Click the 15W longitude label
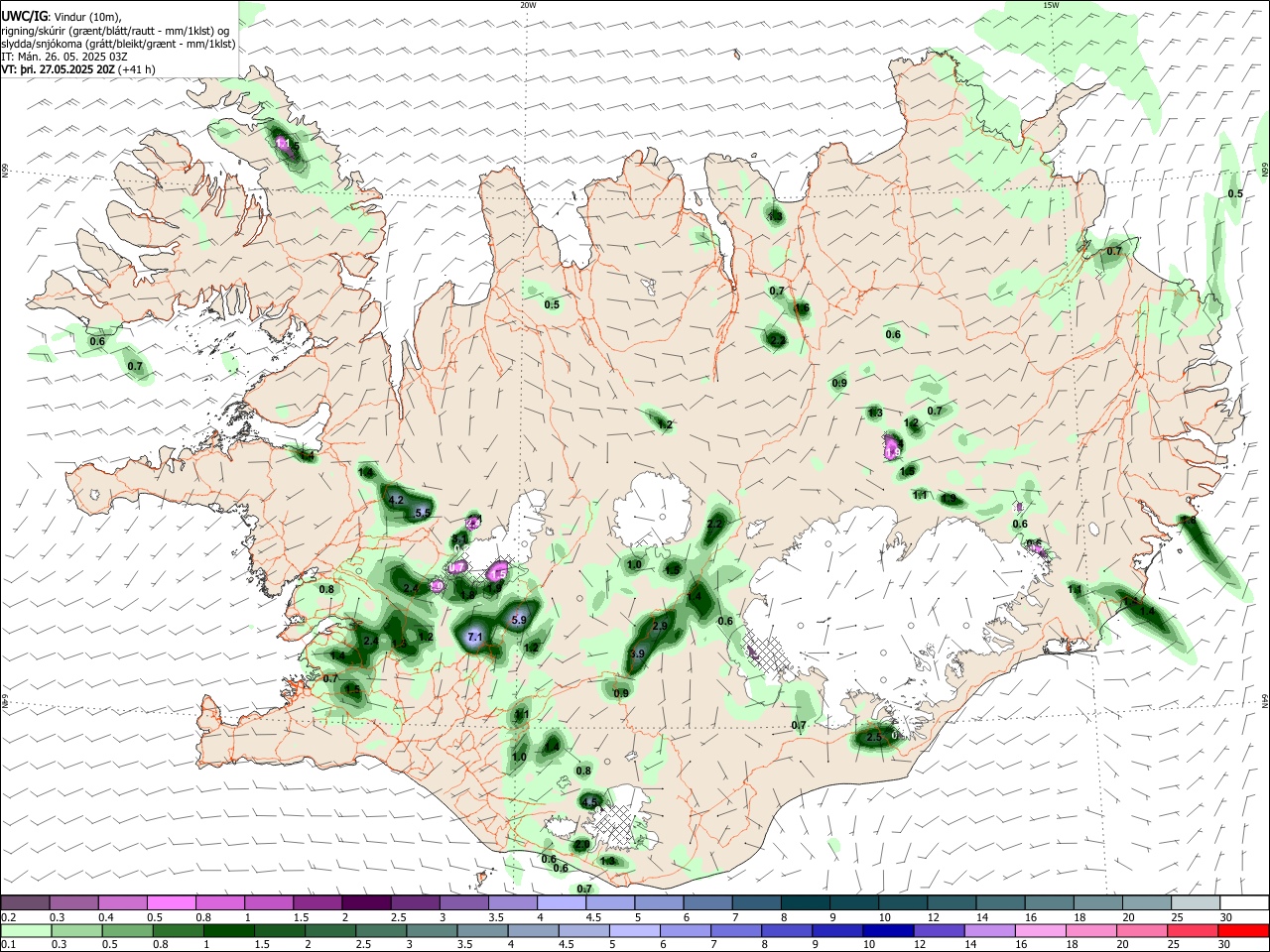 1051,5
